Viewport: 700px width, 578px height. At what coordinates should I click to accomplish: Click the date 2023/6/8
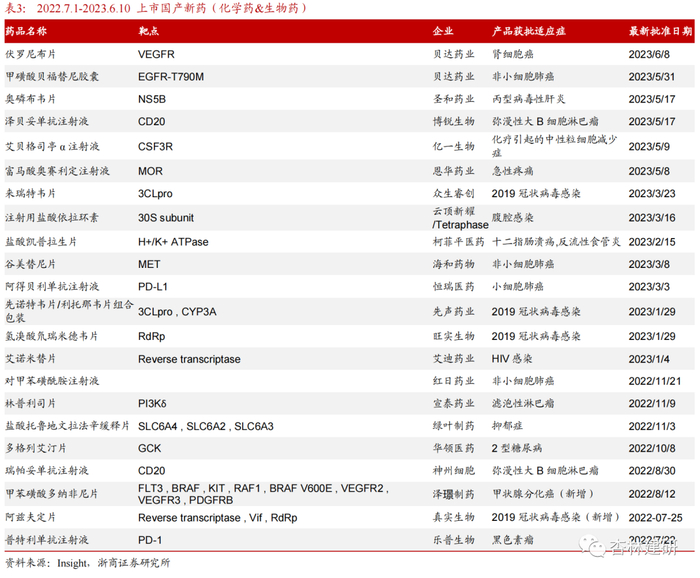tap(649, 54)
